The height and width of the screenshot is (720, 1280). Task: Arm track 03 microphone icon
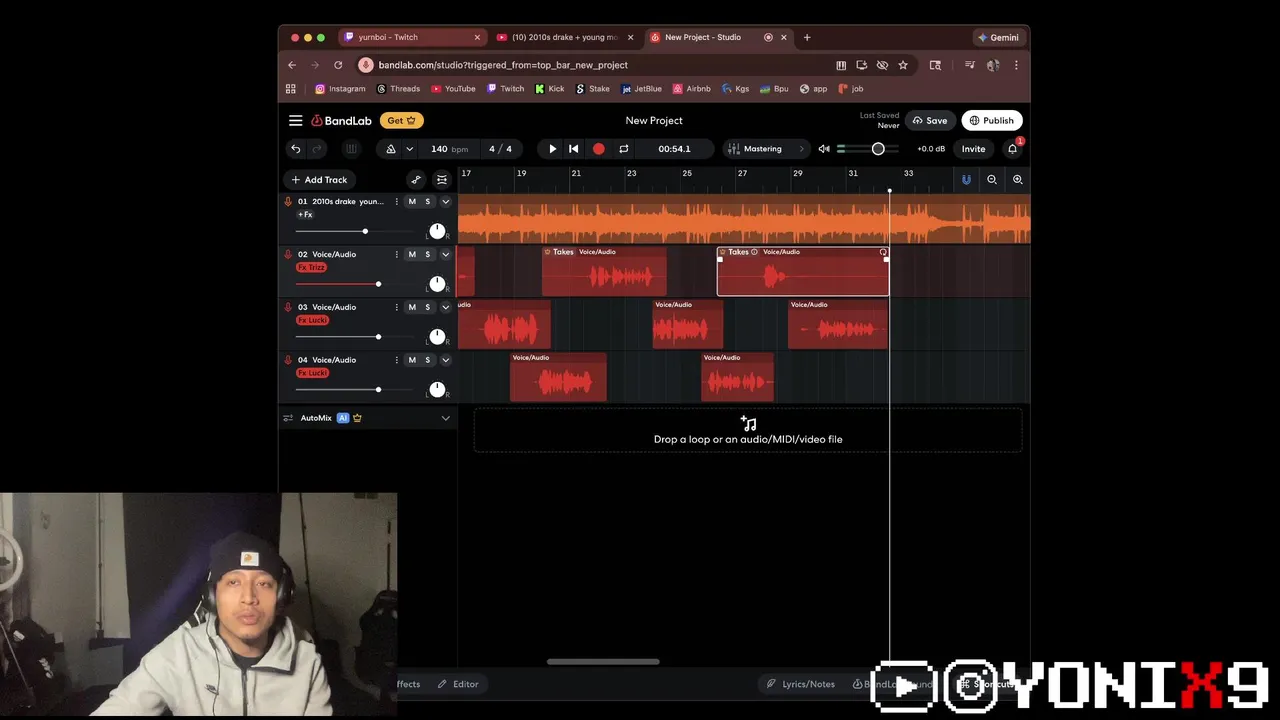[x=288, y=308]
